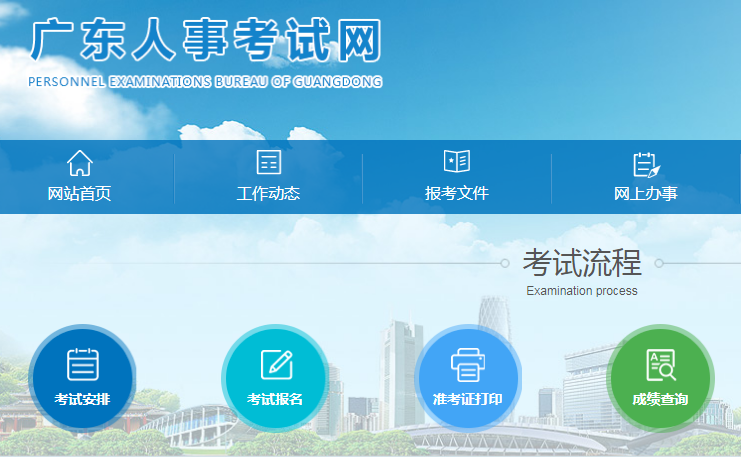Click the 考试安排 label text
This screenshot has height=465, width=741.
(x=83, y=400)
